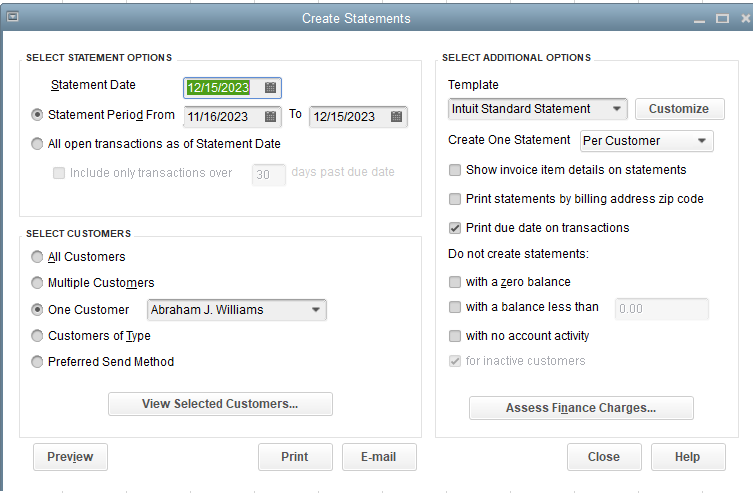Open calendar for Statement Period To date
This screenshot has height=493, width=753.
(396, 116)
